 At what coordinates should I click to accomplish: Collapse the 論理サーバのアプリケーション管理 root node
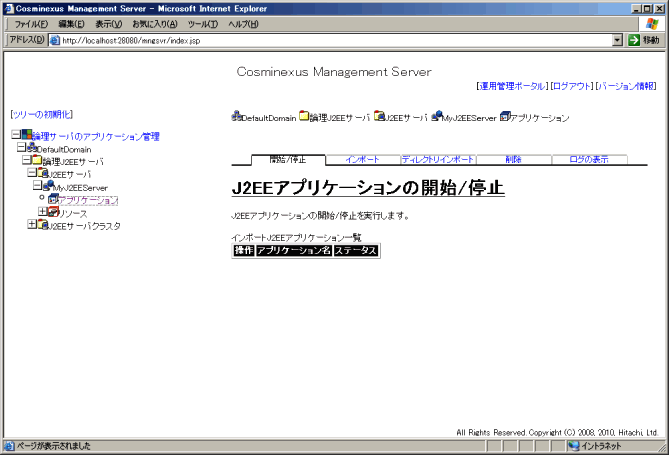16,135
